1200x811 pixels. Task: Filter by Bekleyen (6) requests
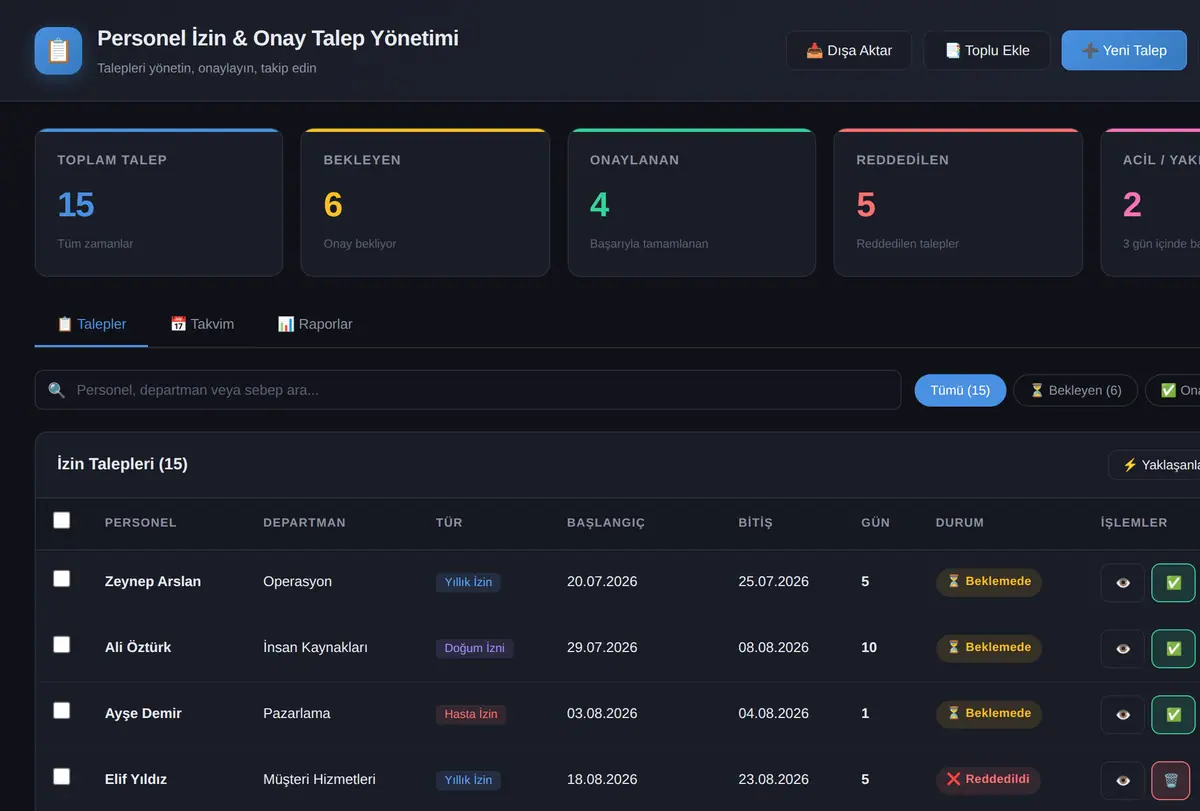pyautogui.click(x=1075, y=390)
